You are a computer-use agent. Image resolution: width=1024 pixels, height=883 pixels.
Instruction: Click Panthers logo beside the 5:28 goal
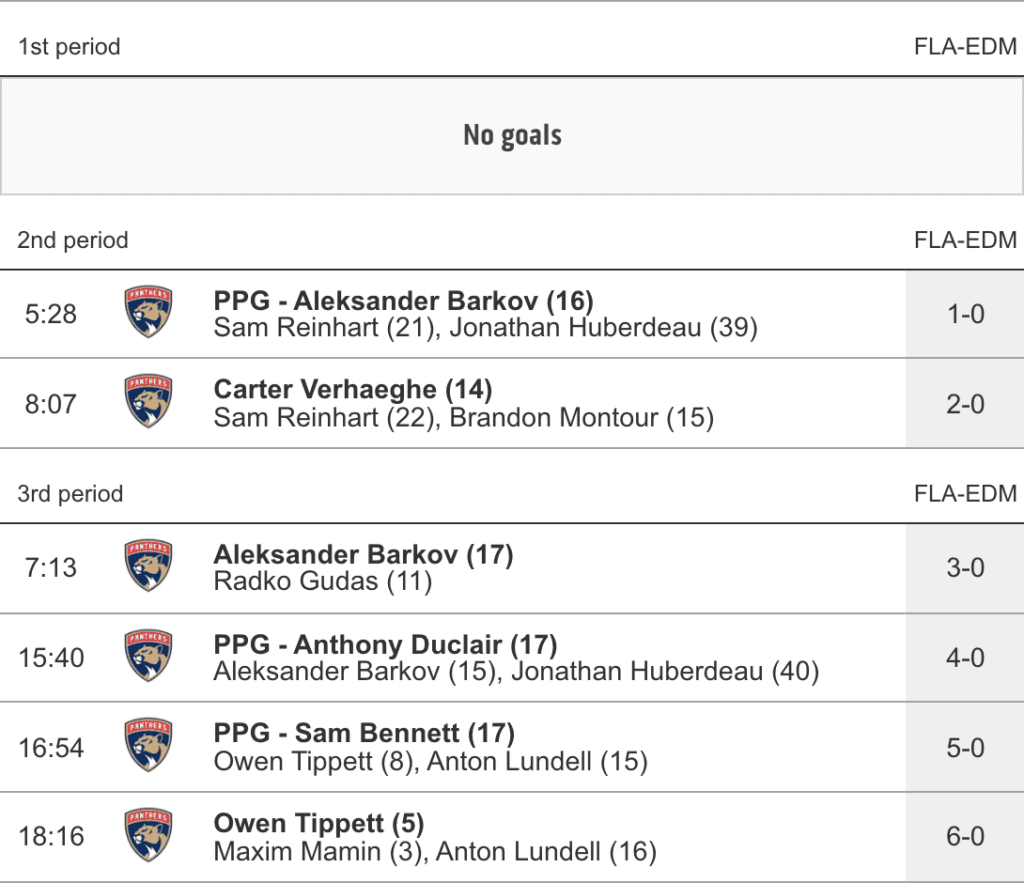click(x=148, y=313)
